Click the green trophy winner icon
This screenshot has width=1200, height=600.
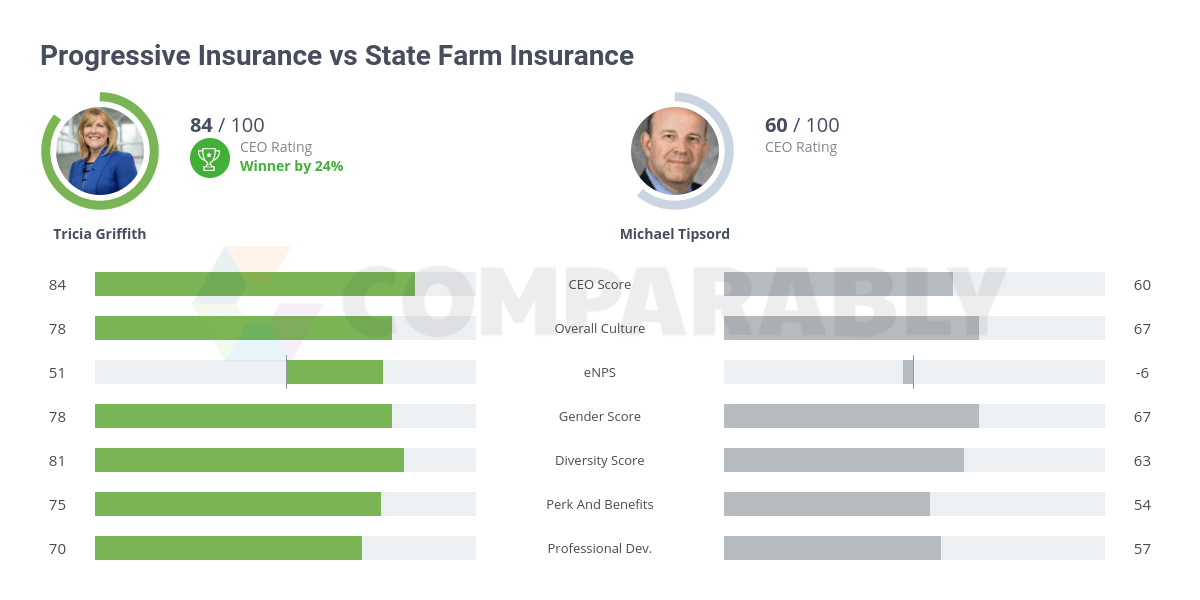(x=209, y=157)
